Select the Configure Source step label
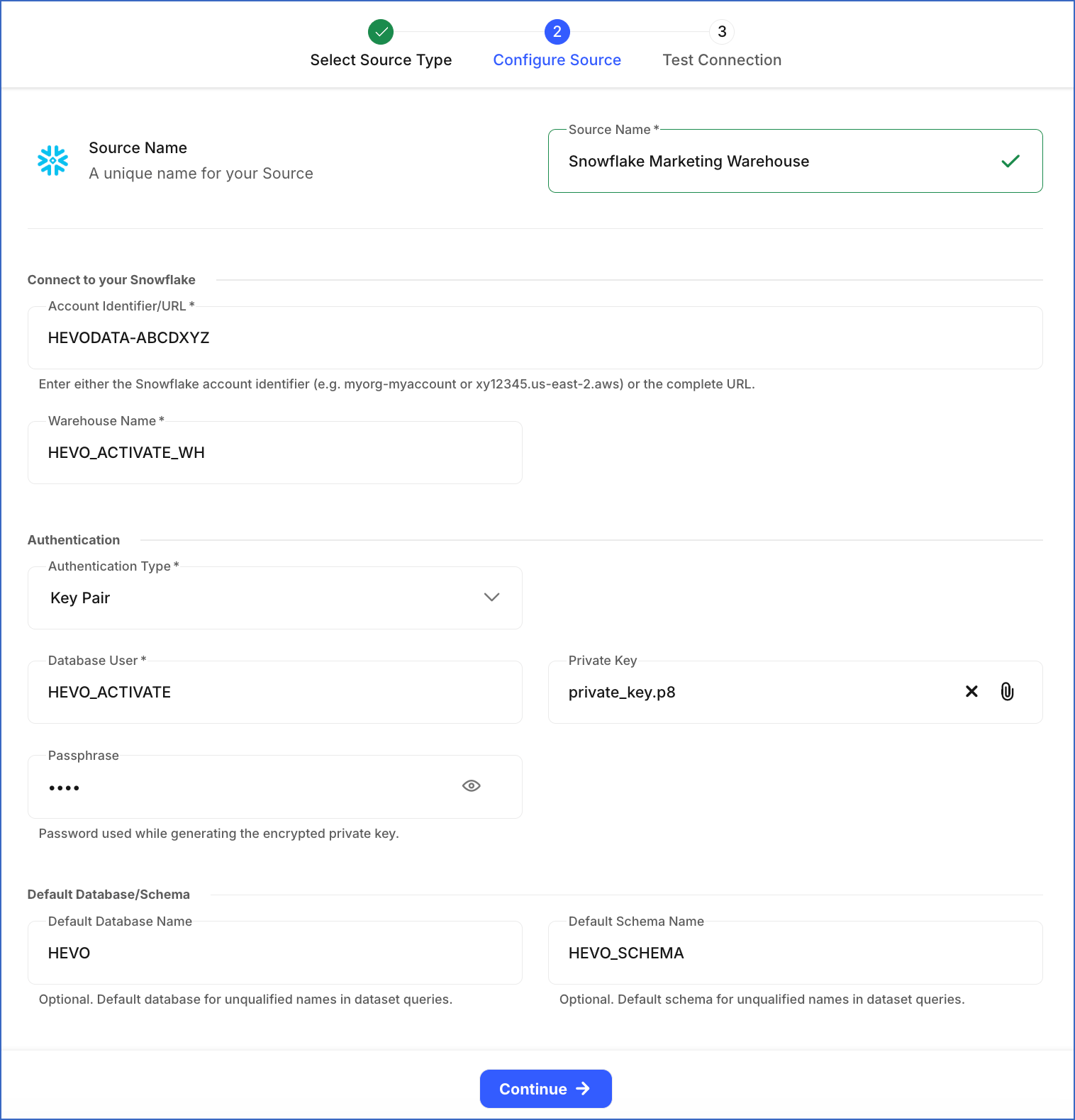 coord(557,60)
